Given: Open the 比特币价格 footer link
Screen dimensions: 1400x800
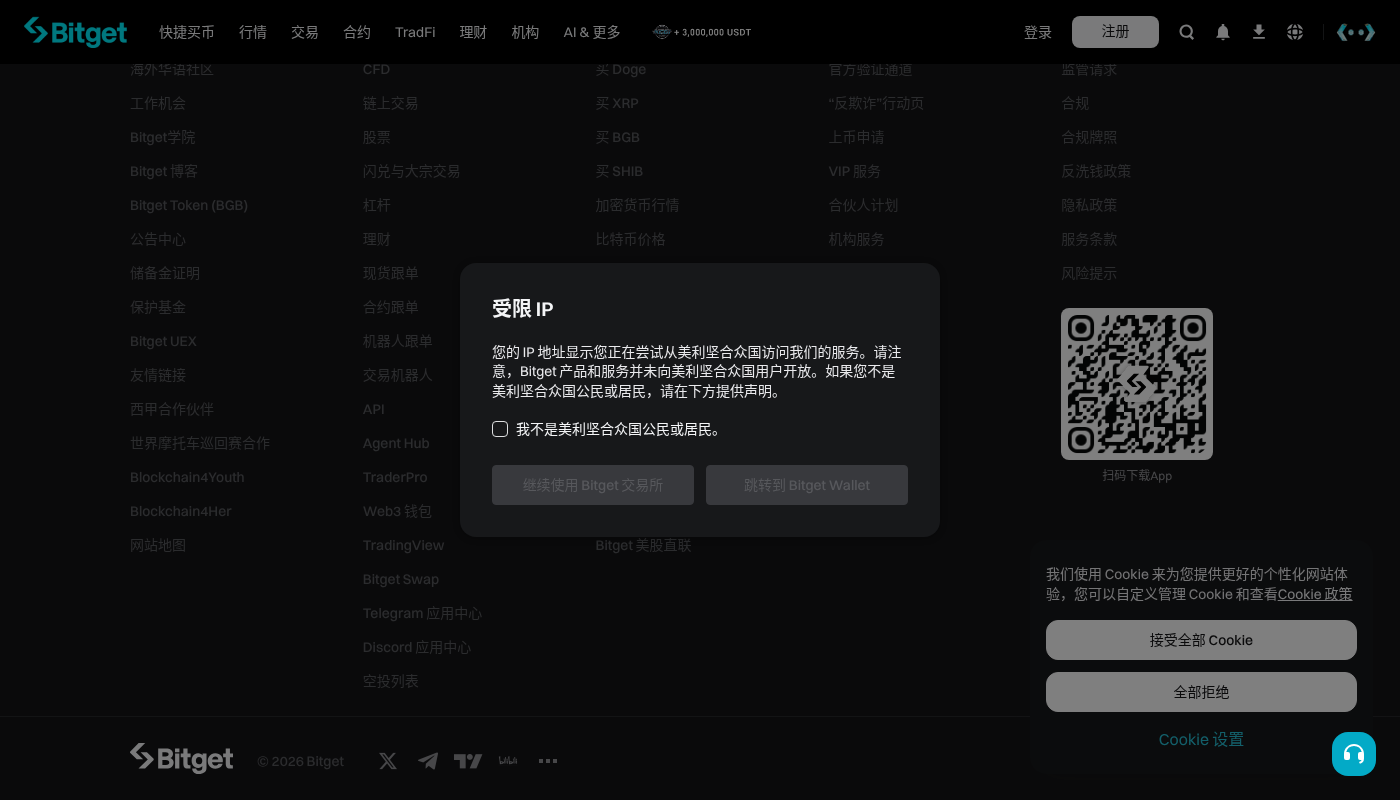Looking at the screenshot, I should point(631,239).
